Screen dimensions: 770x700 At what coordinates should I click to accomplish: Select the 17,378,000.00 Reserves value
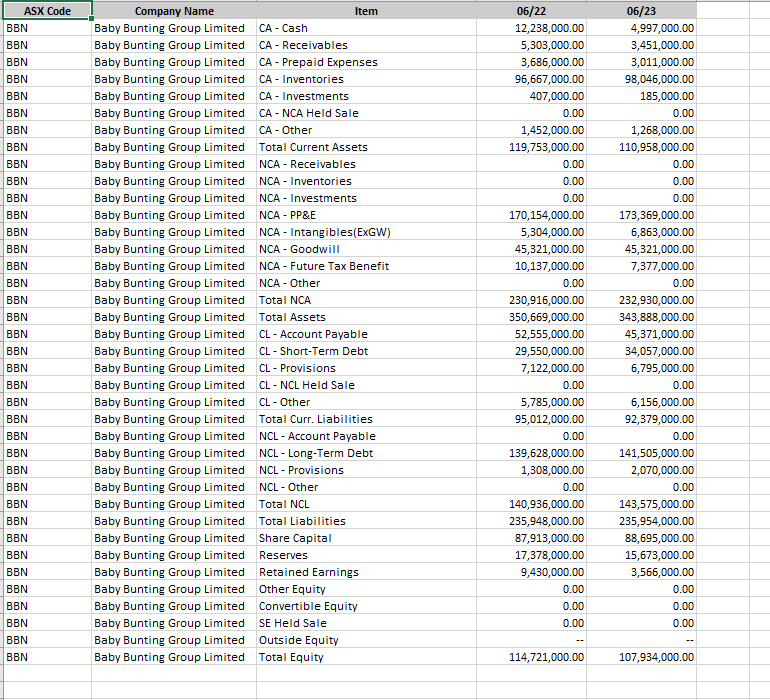click(x=531, y=555)
